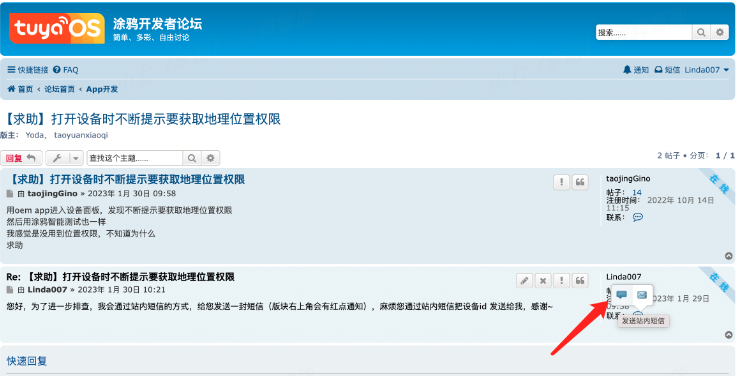This screenshot has height=376, width=736.
Task: Open moderator Yoda profile
Action: coord(35,135)
